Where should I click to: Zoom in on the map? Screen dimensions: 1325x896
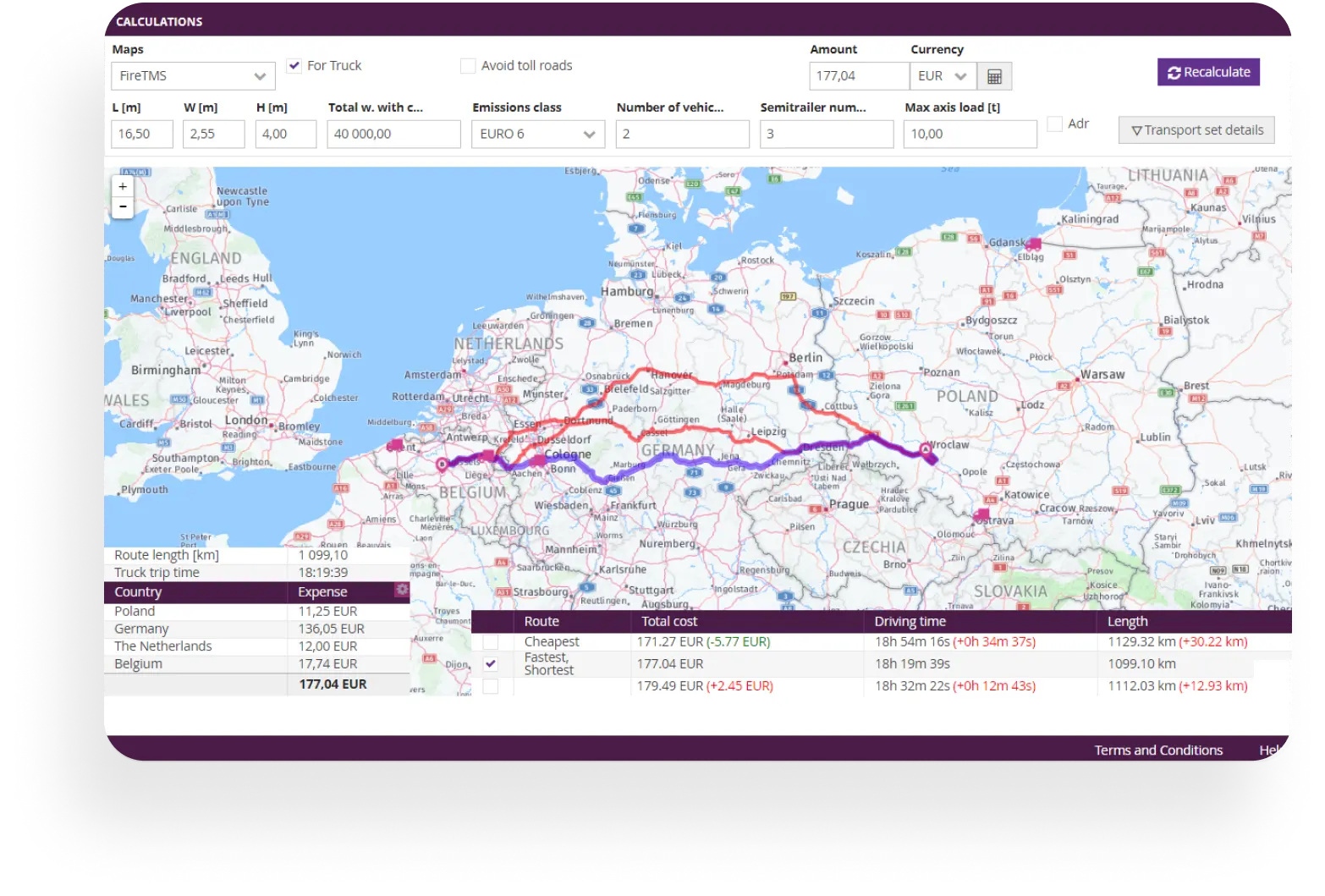pyautogui.click(x=123, y=187)
